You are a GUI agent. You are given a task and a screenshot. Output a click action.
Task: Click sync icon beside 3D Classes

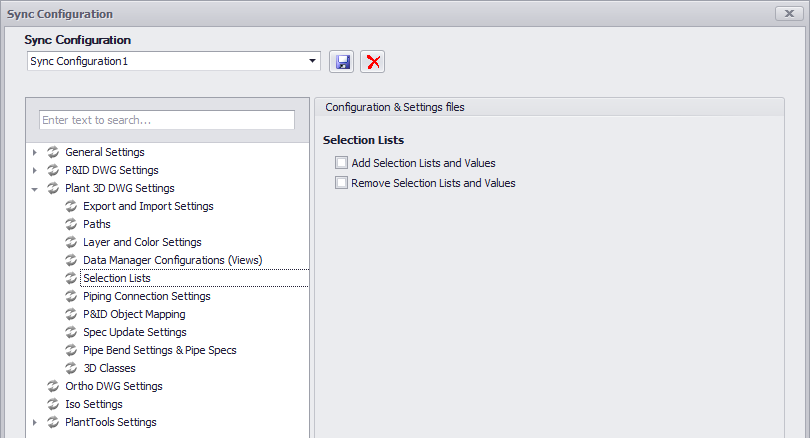point(71,368)
